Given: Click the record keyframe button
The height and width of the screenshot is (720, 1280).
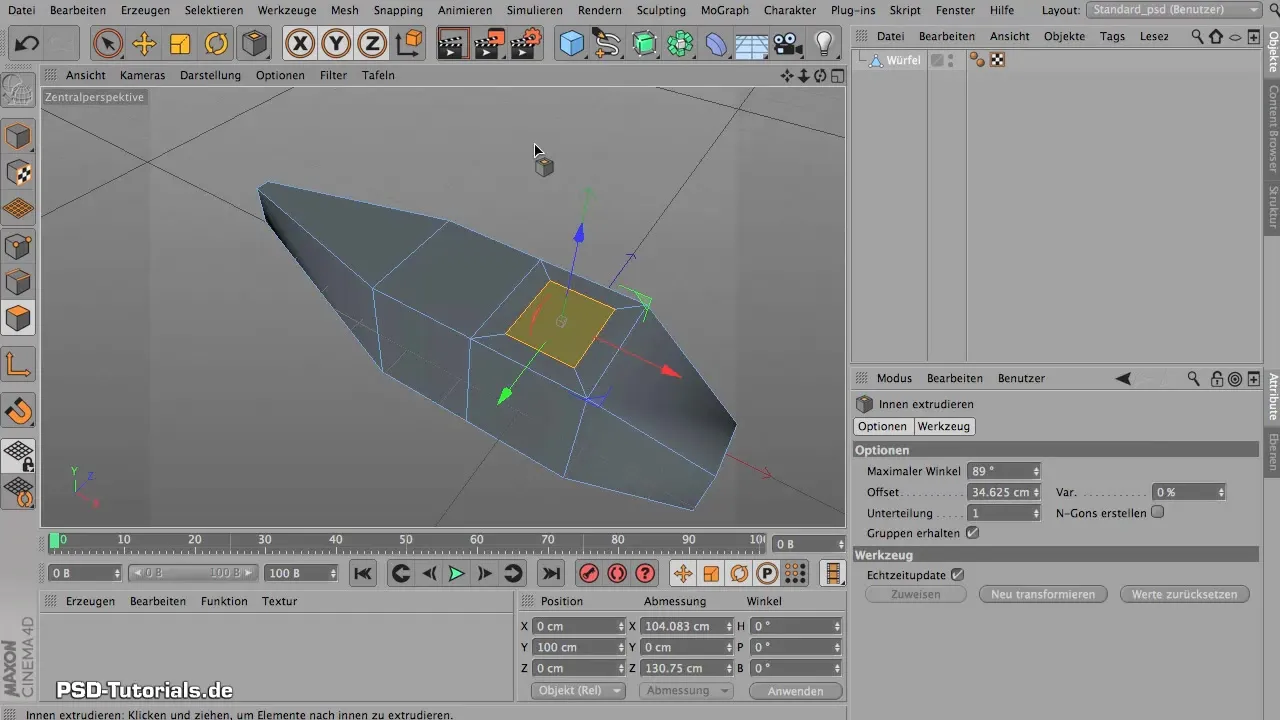Looking at the screenshot, I should [x=589, y=573].
